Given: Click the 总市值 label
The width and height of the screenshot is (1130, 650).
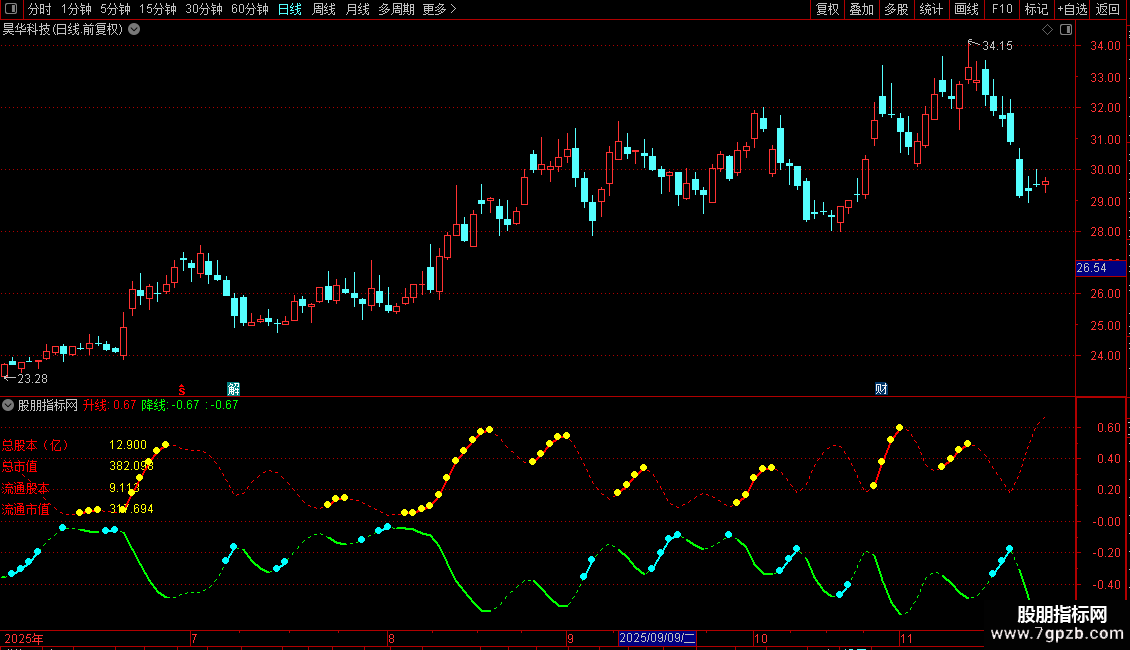Looking at the screenshot, I should [x=19, y=466].
